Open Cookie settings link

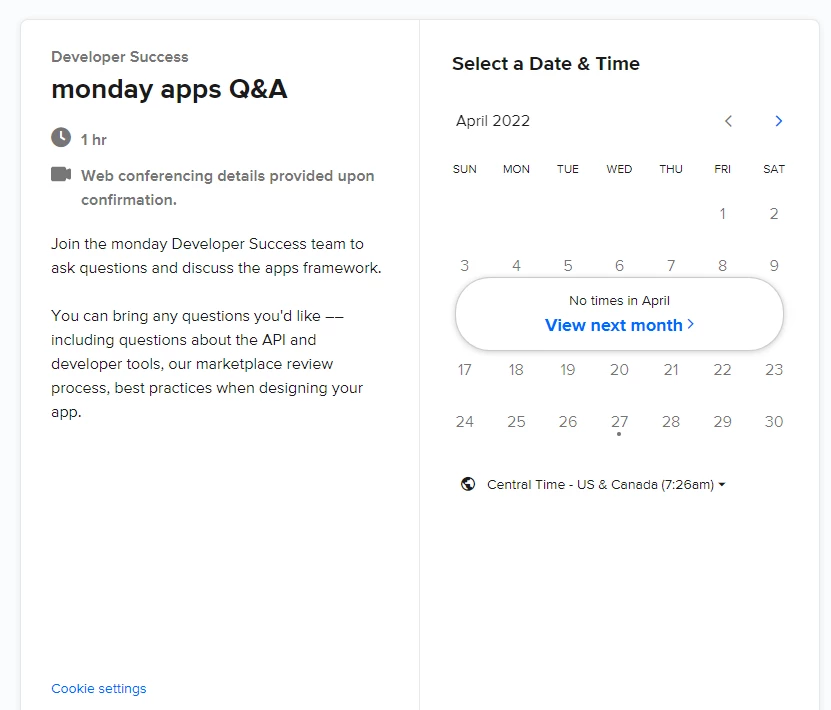click(x=99, y=689)
